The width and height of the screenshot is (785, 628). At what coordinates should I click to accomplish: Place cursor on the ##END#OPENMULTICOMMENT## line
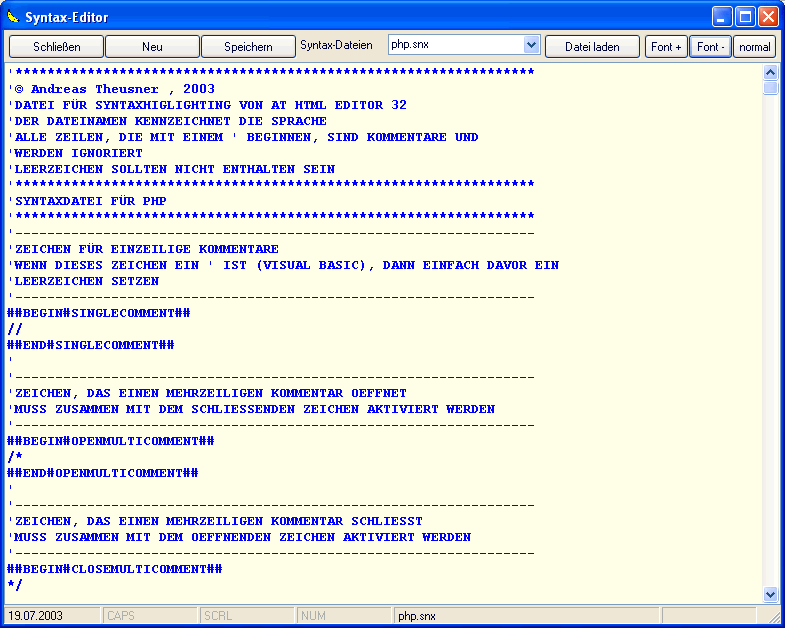point(103,473)
